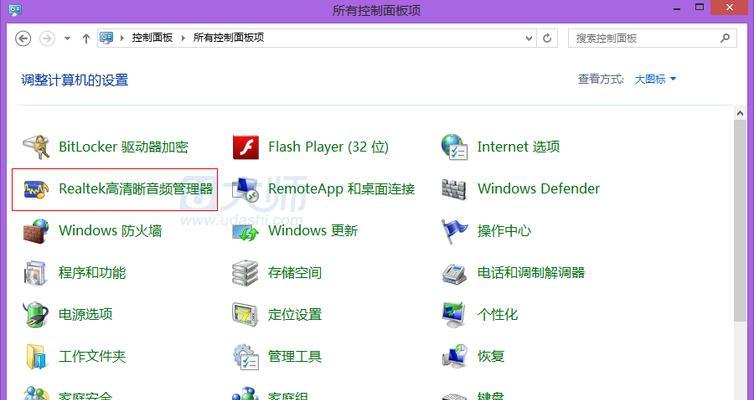Image resolution: width=754 pixels, height=400 pixels.
Task: Open the Windows 防火墙 text link
Action: point(110,231)
